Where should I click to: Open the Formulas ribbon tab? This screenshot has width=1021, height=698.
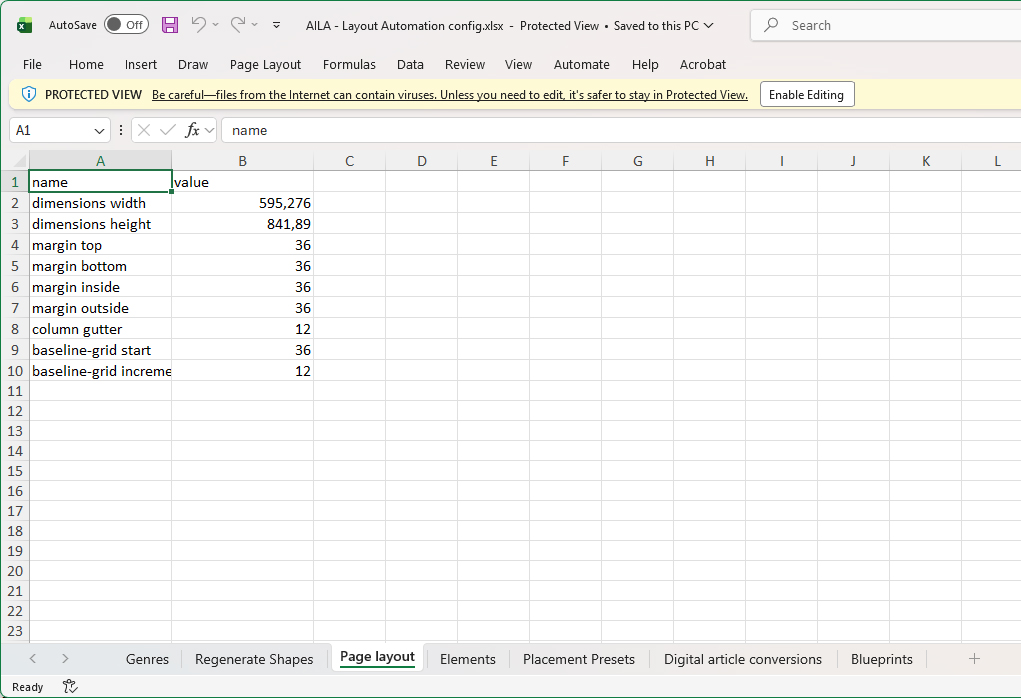349,64
